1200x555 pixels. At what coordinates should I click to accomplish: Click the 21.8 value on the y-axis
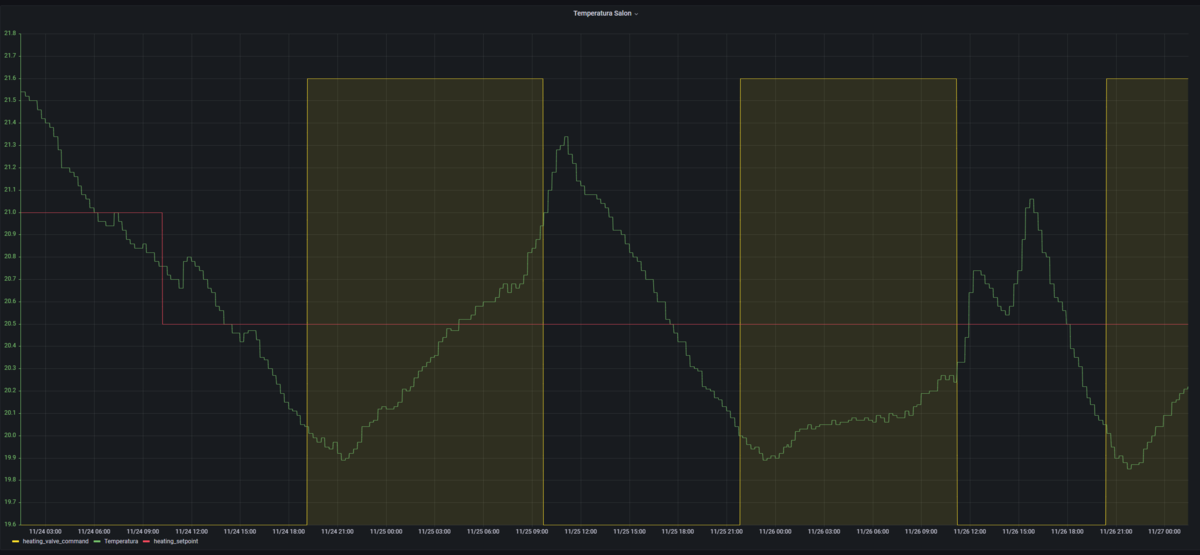(11, 33)
